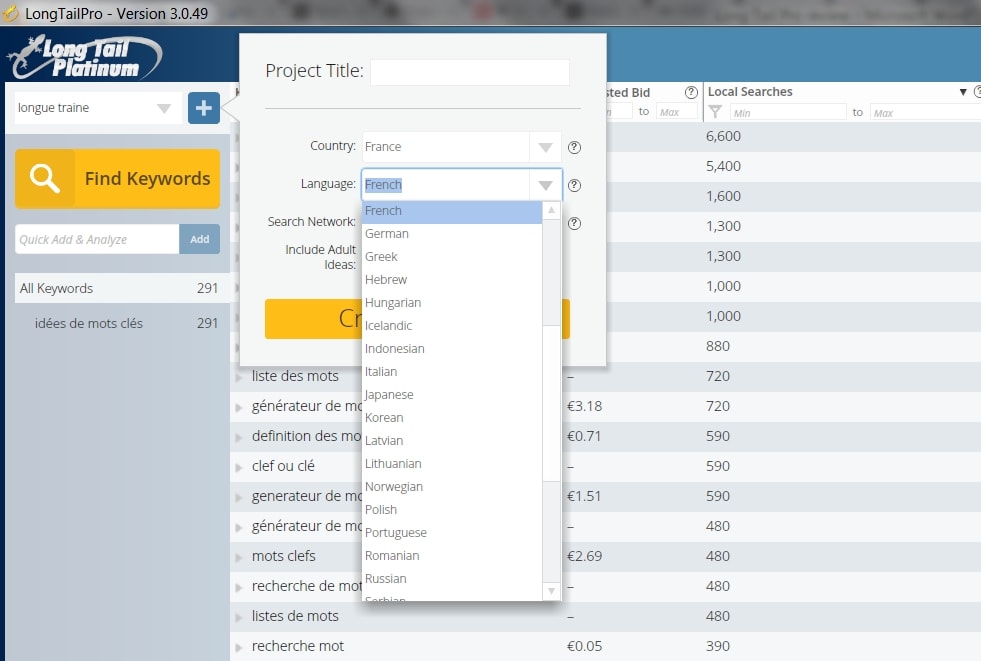Screen dimensions: 981x661
Task: Select Russian language option
Action: pos(452,579)
